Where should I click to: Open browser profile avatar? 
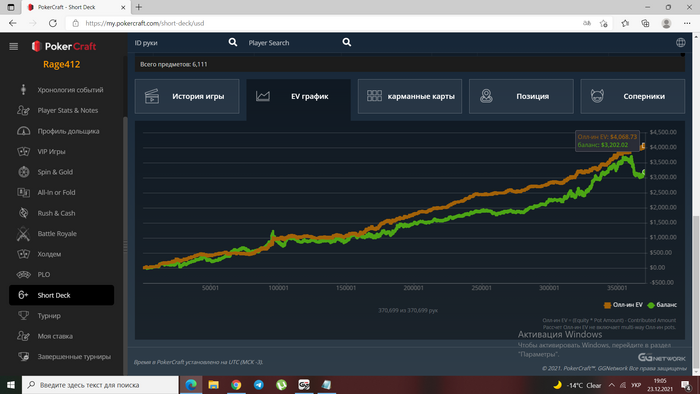pos(666,23)
